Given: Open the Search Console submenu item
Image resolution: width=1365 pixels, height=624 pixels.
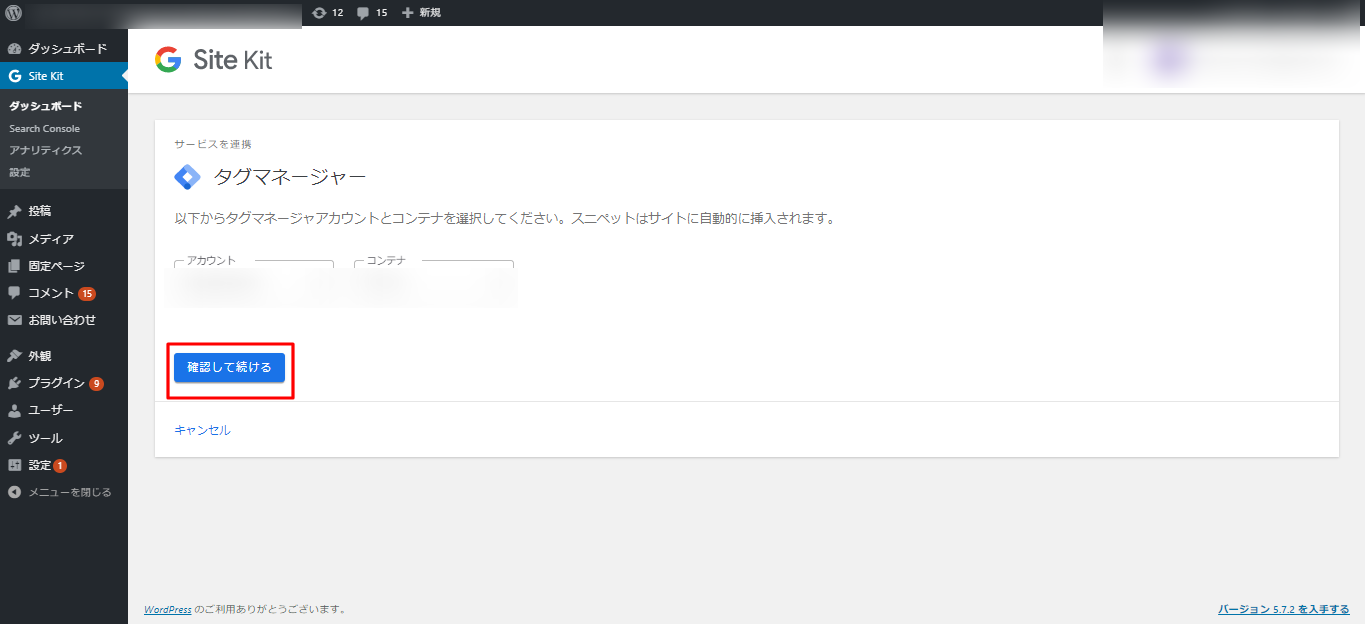Looking at the screenshot, I should click(x=45, y=128).
